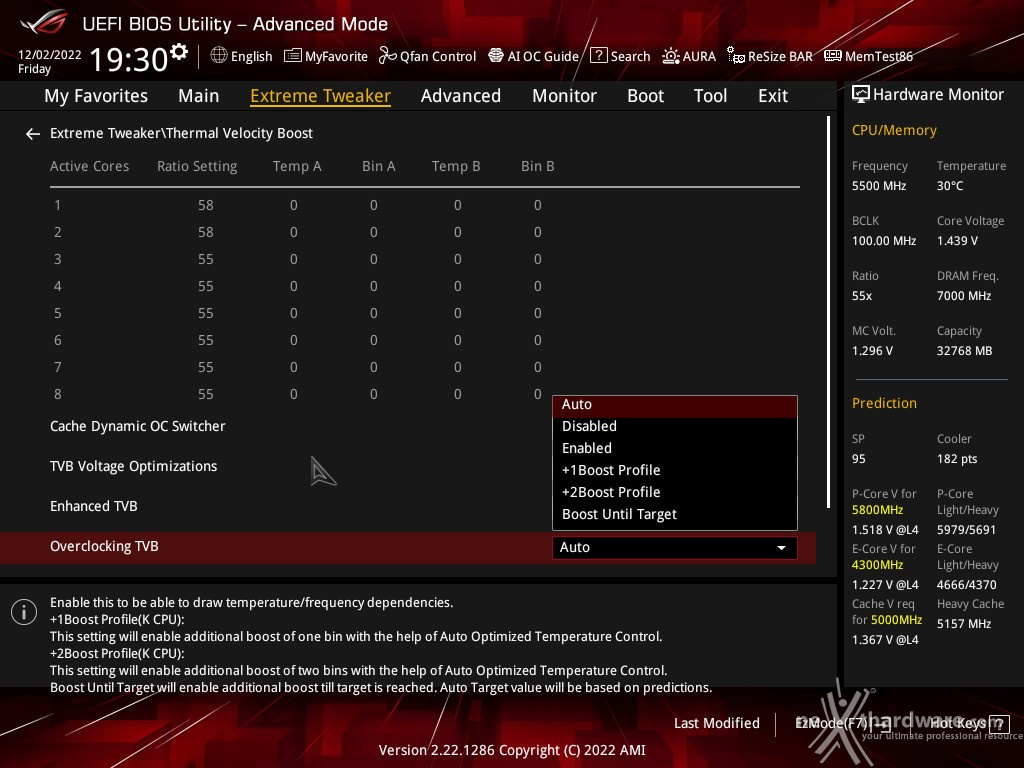Choose Enabled in the dropdown list
Screen dimensions: 1024x768
(675, 449)
